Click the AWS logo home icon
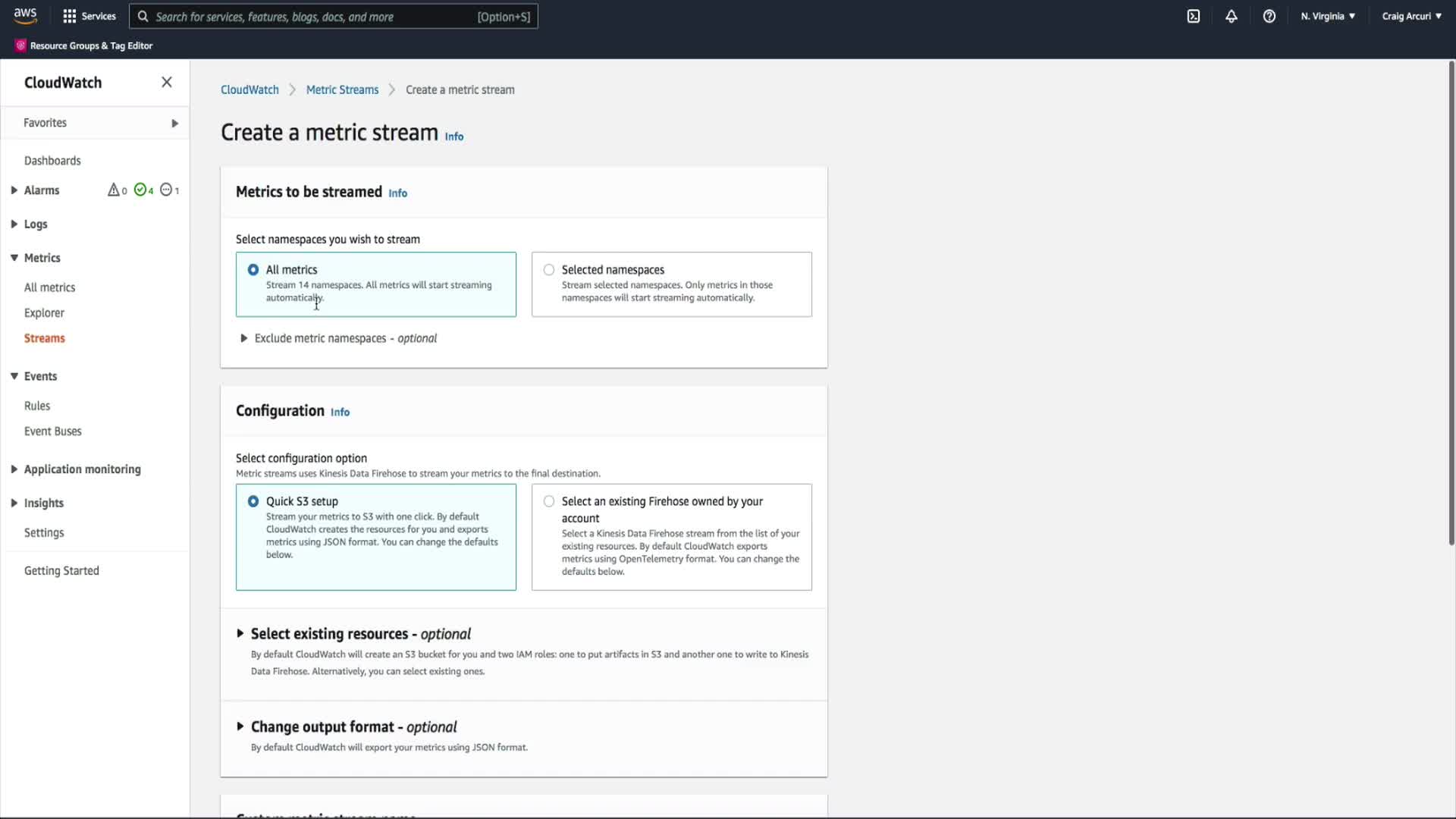1456x819 pixels. click(25, 16)
